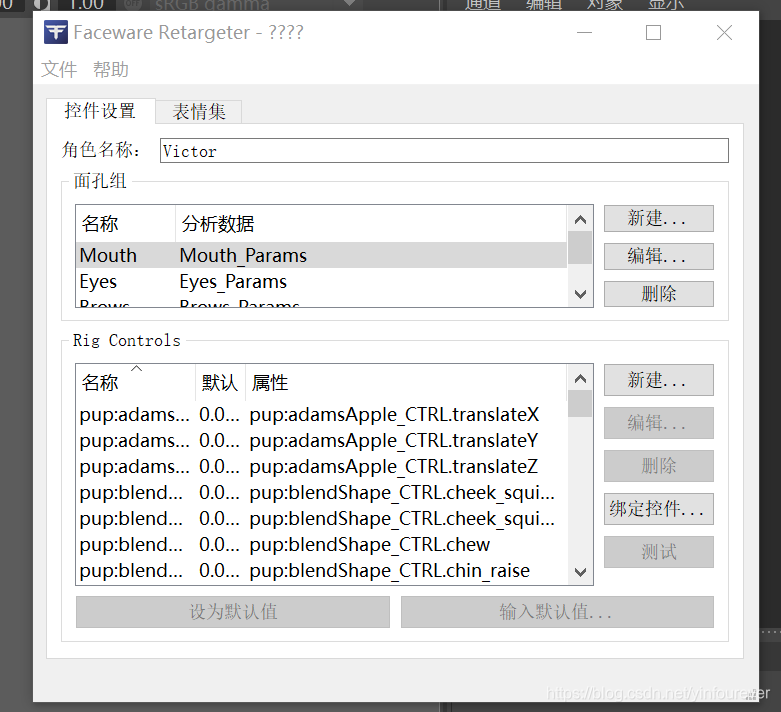
Task: Open the 文件 menu
Action: pyautogui.click(x=59, y=69)
